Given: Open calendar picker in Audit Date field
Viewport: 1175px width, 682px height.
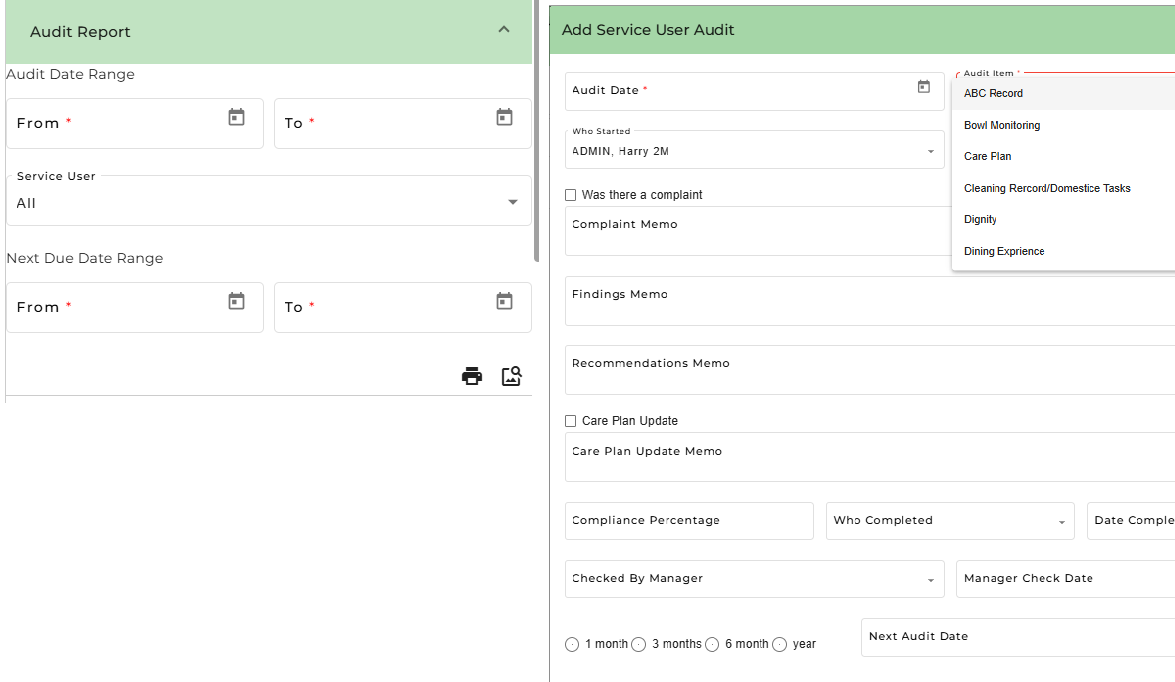Looking at the screenshot, I should click(924, 87).
